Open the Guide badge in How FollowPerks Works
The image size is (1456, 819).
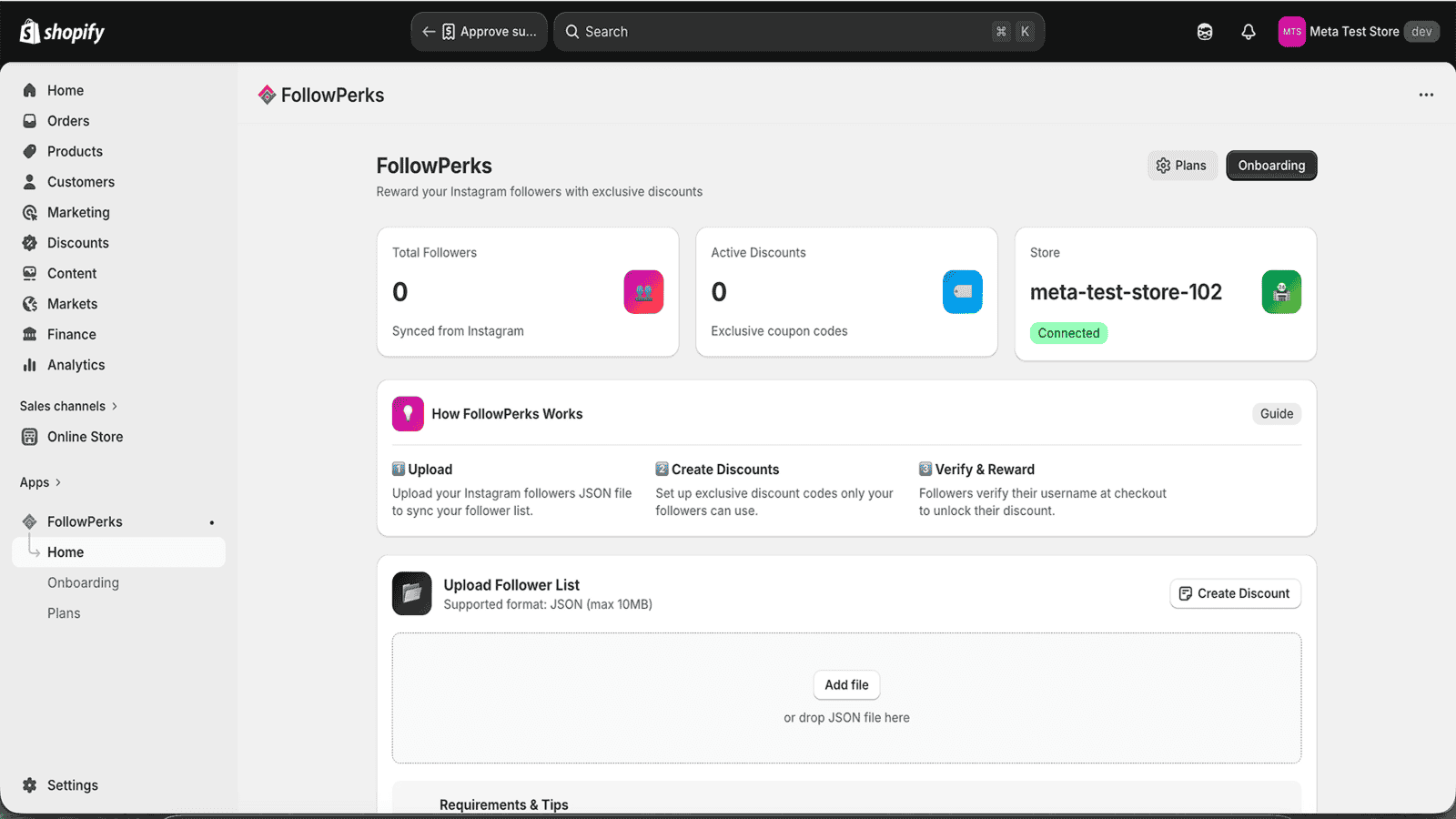pos(1276,414)
